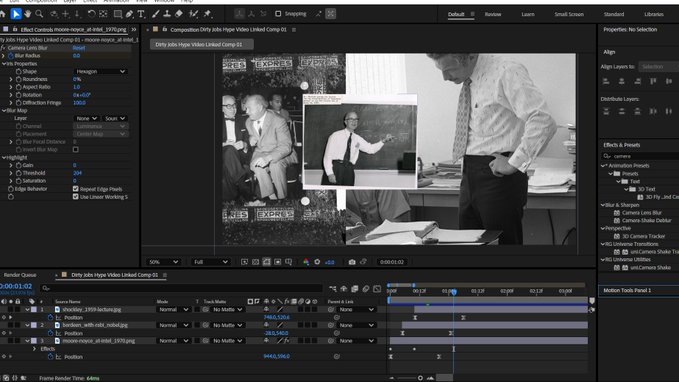679x382 pixels.
Task: Open Blur Map Layer None dropdown
Action: 87,118
